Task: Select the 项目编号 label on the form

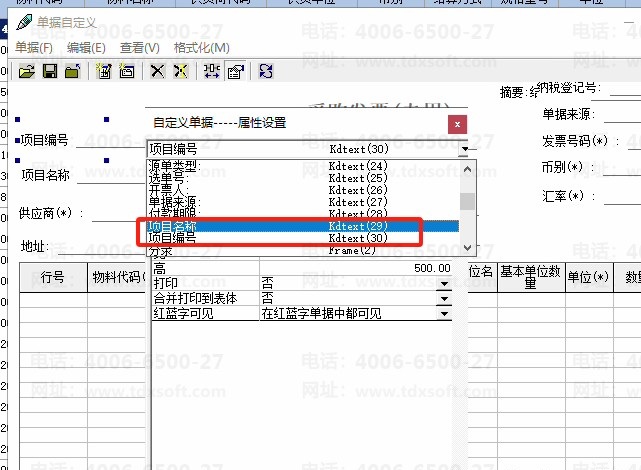Action: point(44,140)
